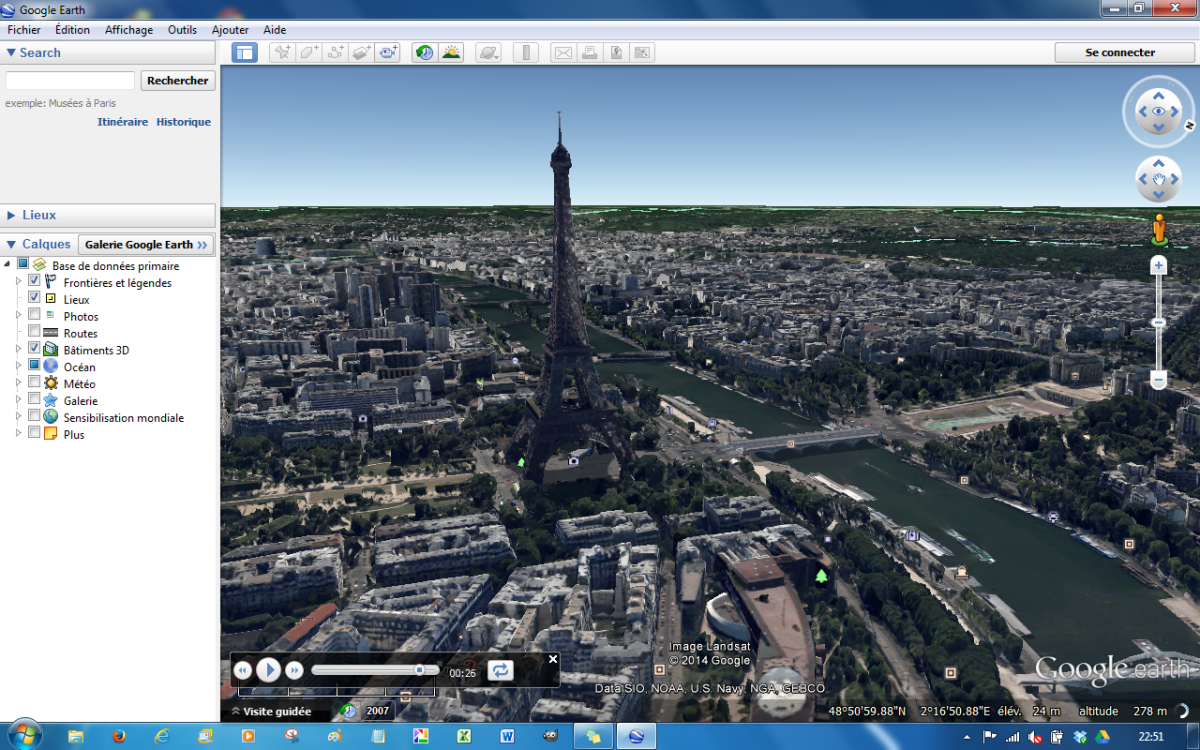Enable the Galerie layer checkbox
1200x750 pixels.
point(34,400)
